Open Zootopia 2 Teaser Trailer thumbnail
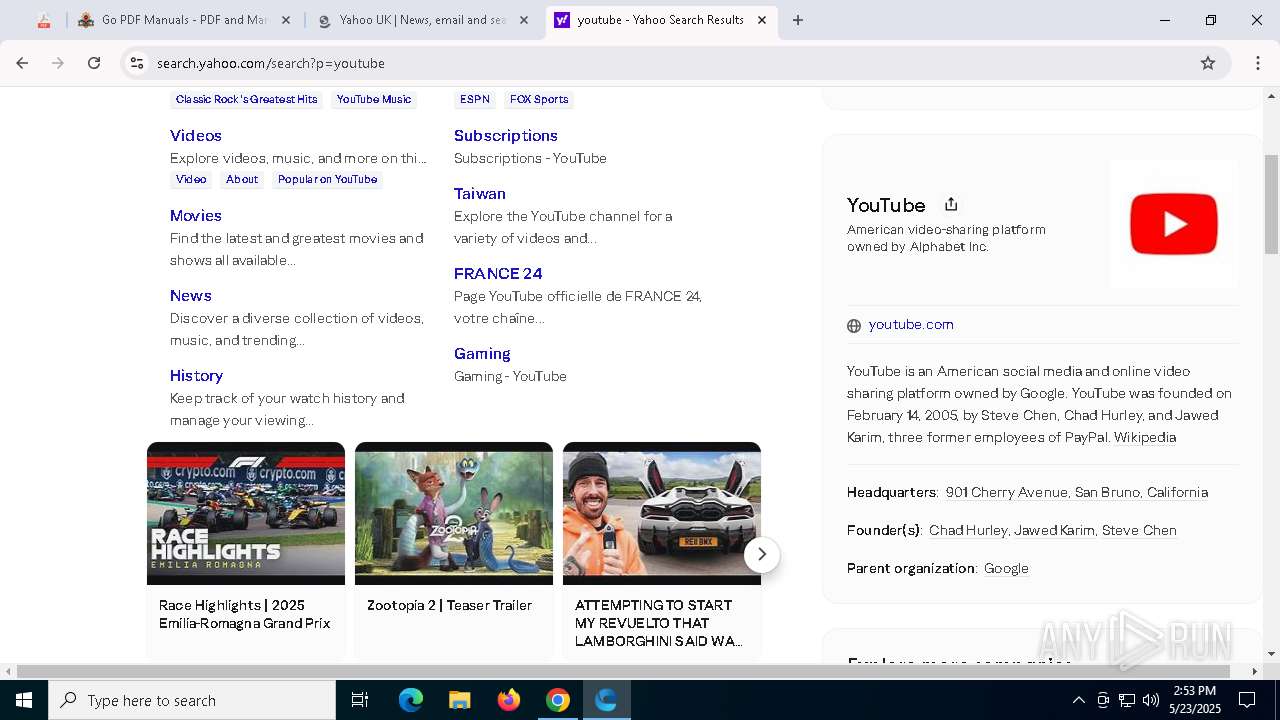Viewport: 1280px width, 720px height. pos(454,513)
